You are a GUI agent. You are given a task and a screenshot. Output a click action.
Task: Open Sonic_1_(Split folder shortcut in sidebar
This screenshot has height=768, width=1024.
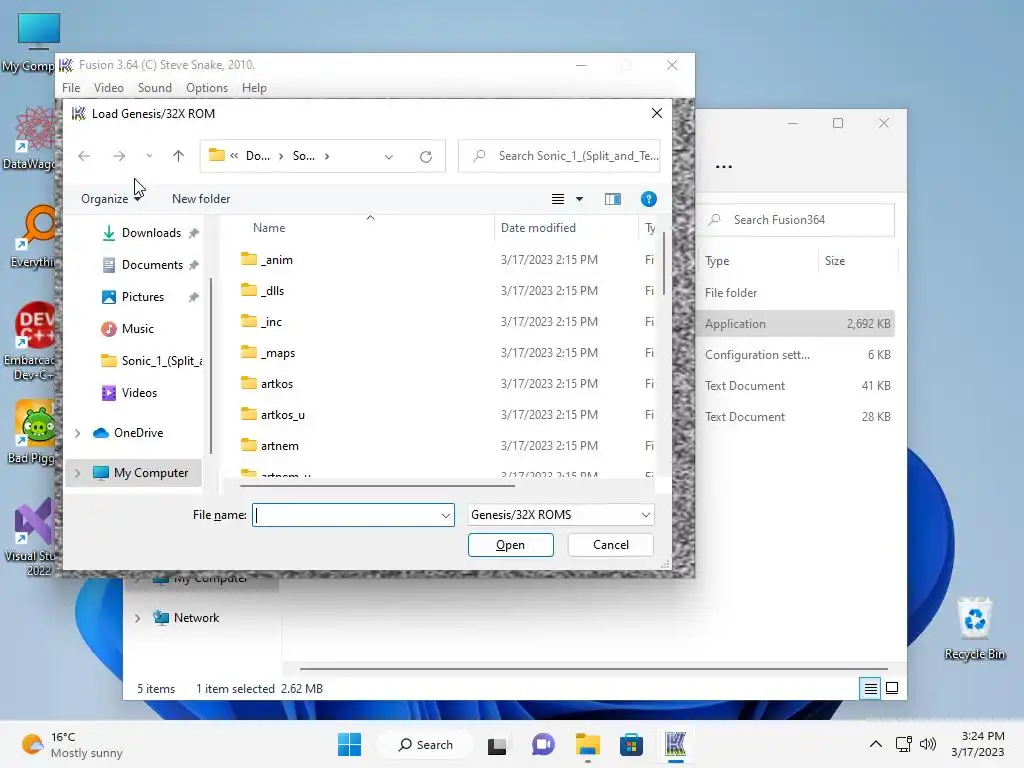coord(152,361)
